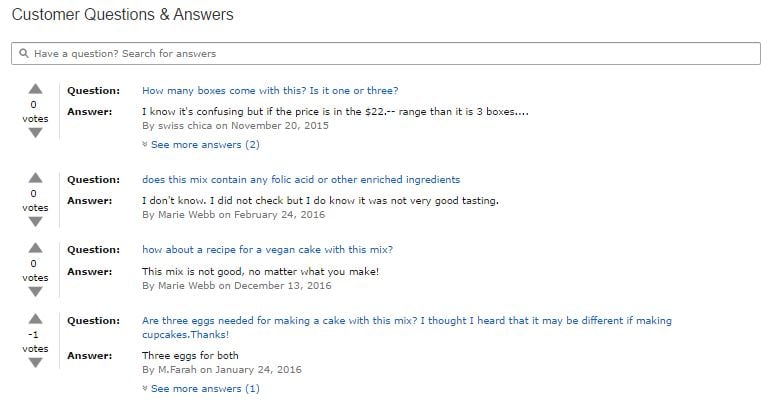Upvote the three eggs question
The height and width of the screenshot is (411, 769).
click(35, 319)
